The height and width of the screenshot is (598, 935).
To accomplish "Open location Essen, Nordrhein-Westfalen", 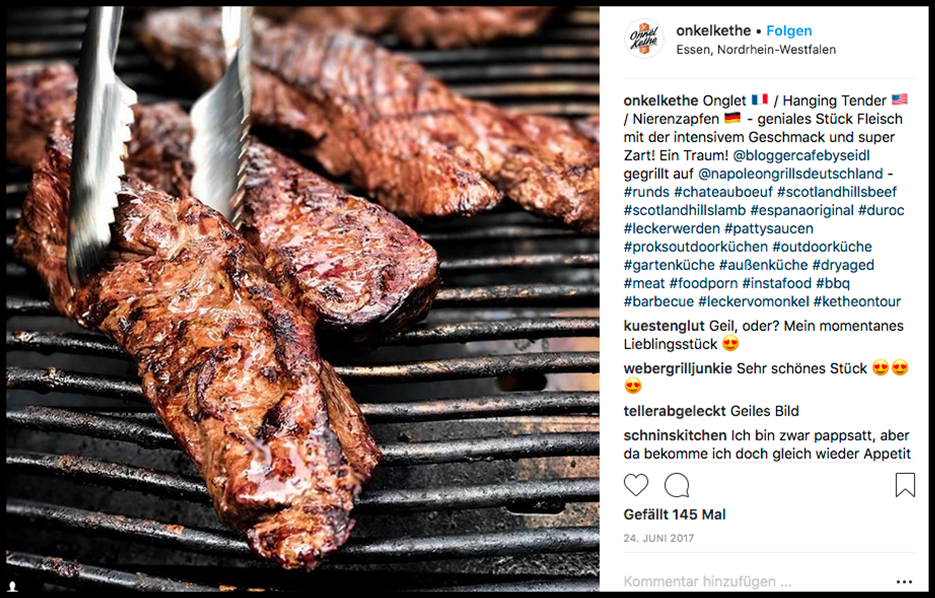I will click(756, 49).
